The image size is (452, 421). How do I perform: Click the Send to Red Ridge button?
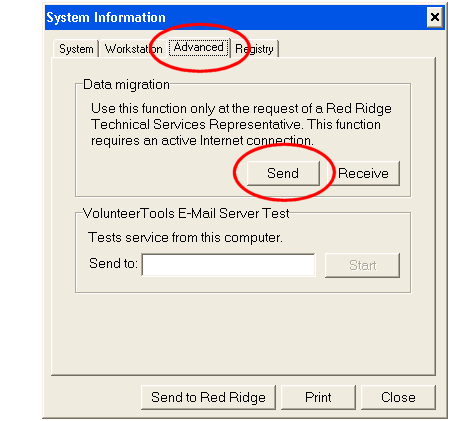click(x=208, y=397)
